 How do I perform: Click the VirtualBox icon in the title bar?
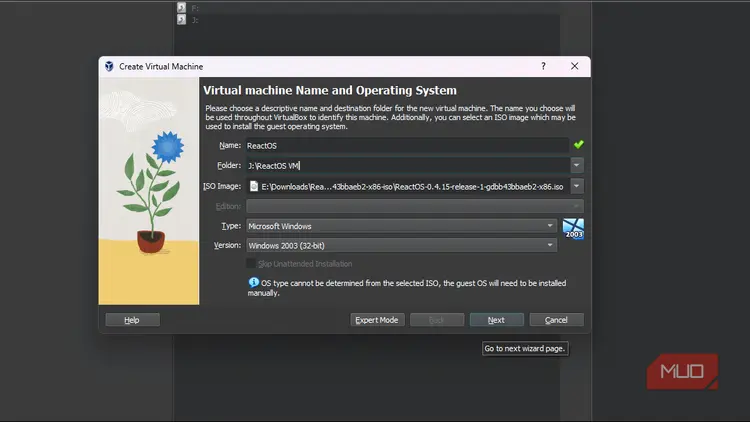[109, 66]
